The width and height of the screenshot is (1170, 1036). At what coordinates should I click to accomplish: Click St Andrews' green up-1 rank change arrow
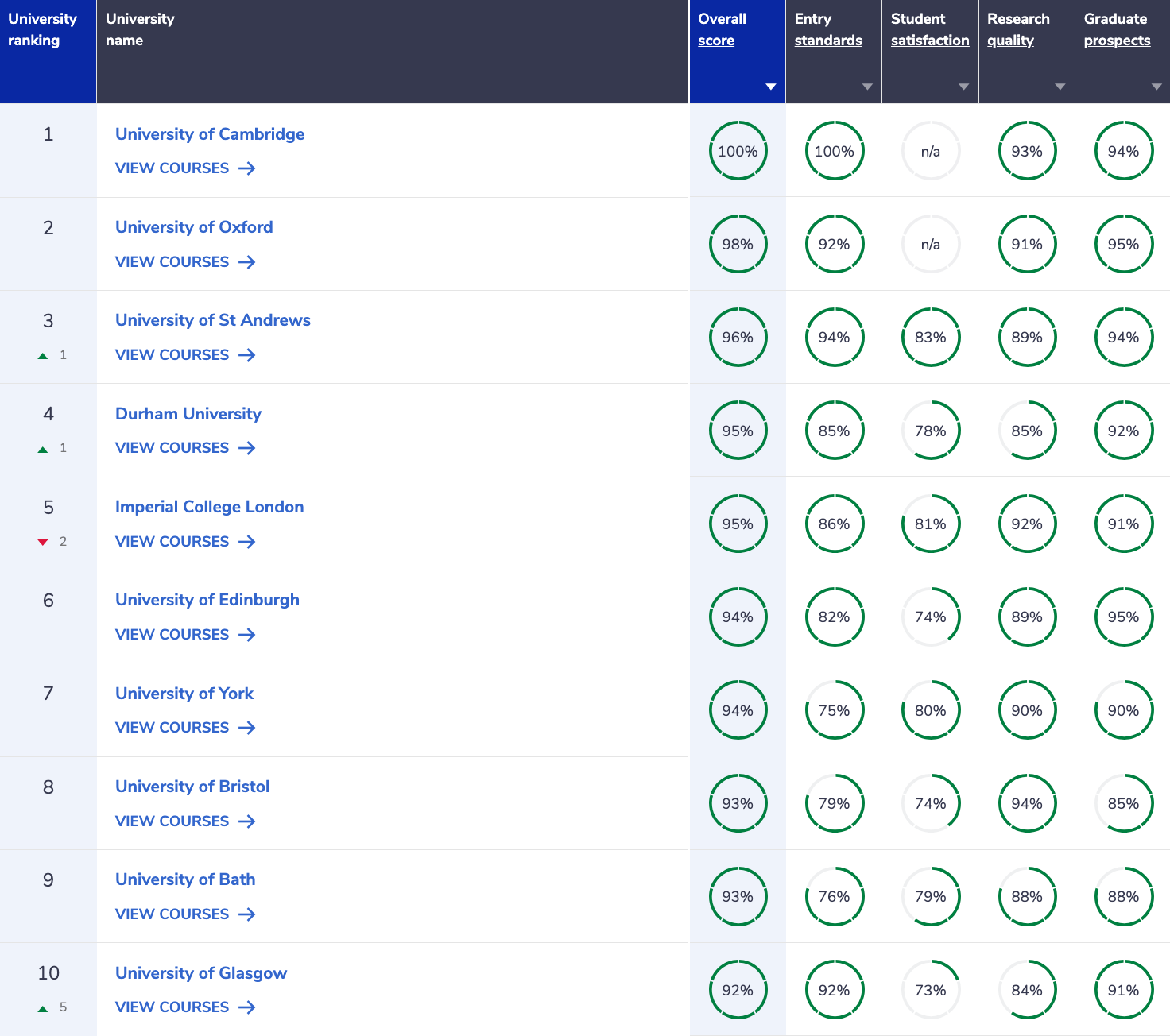pyautogui.click(x=43, y=356)
